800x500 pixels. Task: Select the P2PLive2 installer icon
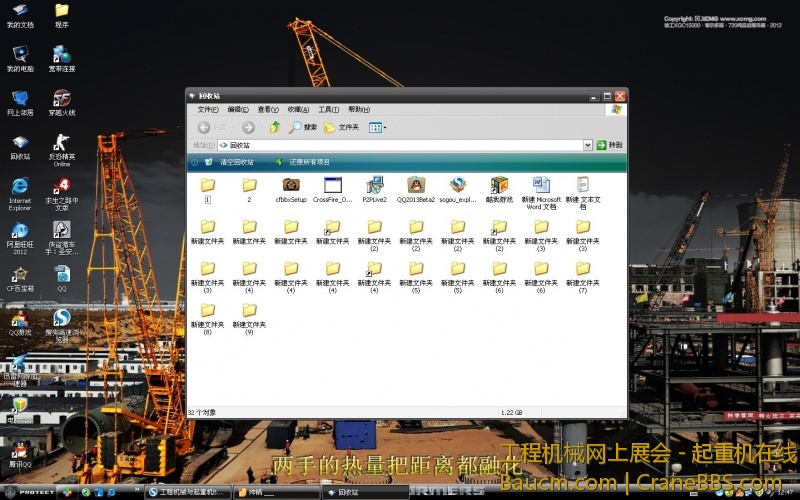tap(375, 185)
